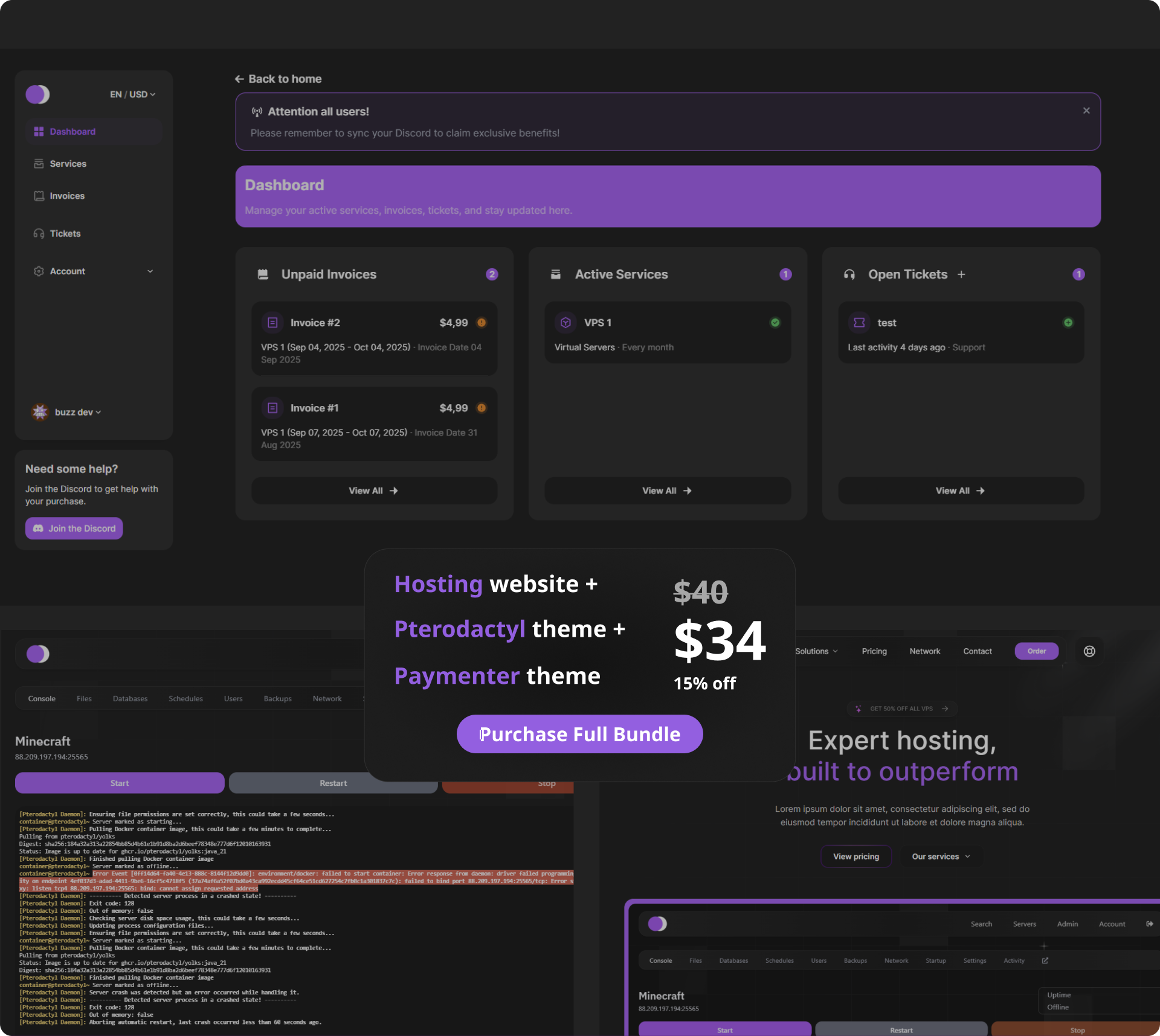Screen dimensions: 1160x1036
Task: Click the round settings icon next to Order
Action: 1089,651
